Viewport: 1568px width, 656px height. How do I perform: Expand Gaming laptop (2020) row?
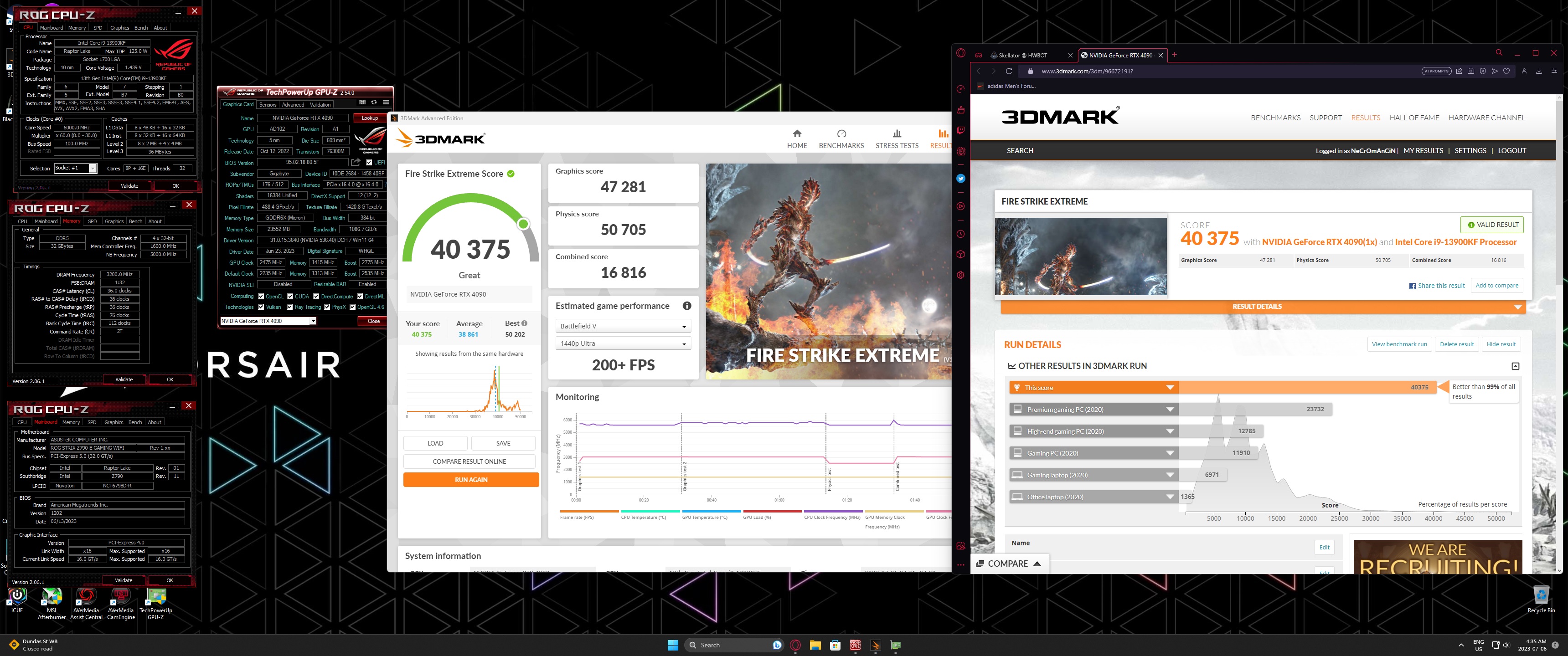(1094, 475)
